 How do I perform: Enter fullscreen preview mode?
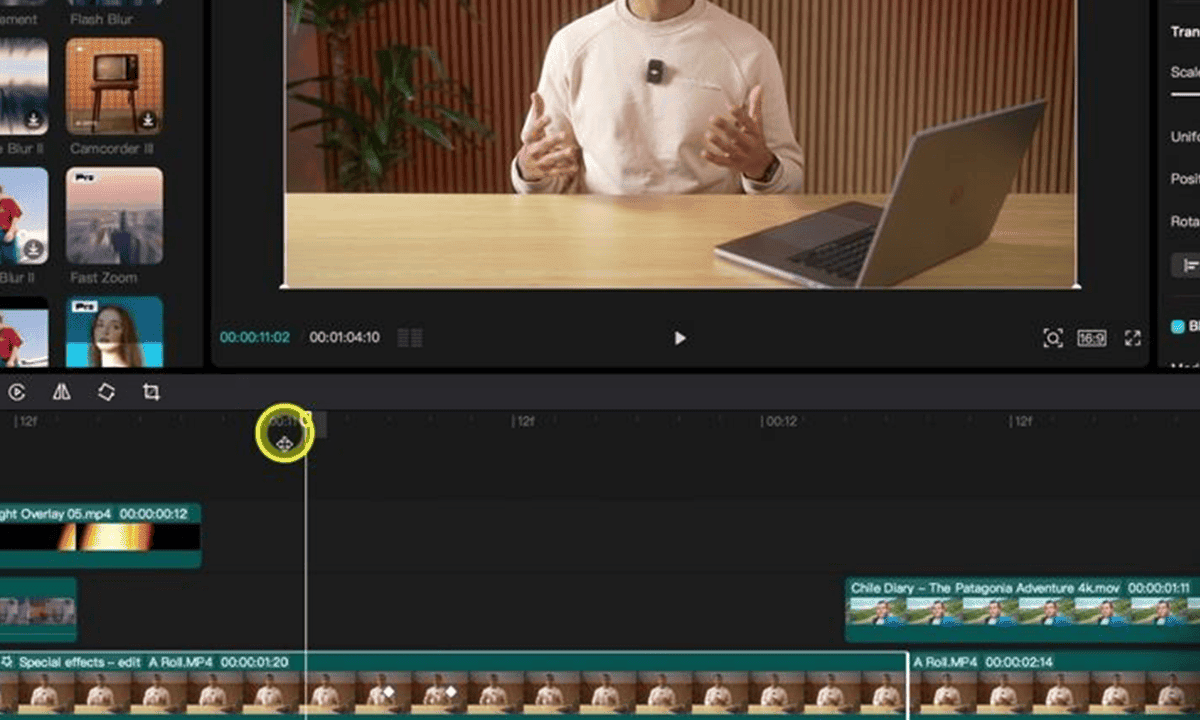pyautogui.click(x=1133, y=338)
